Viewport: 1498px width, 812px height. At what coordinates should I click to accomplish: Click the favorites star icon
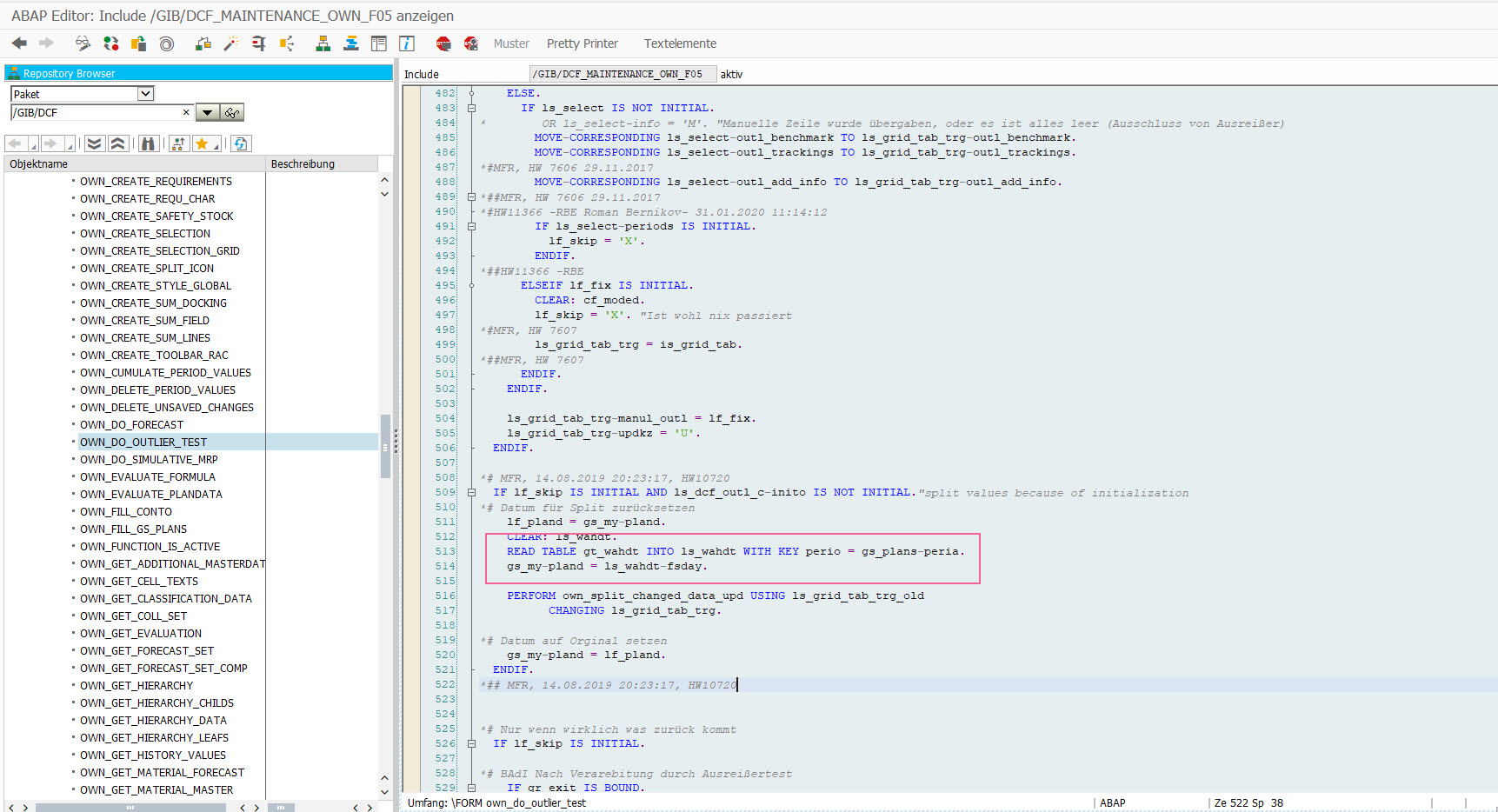[x=203, y=143]
